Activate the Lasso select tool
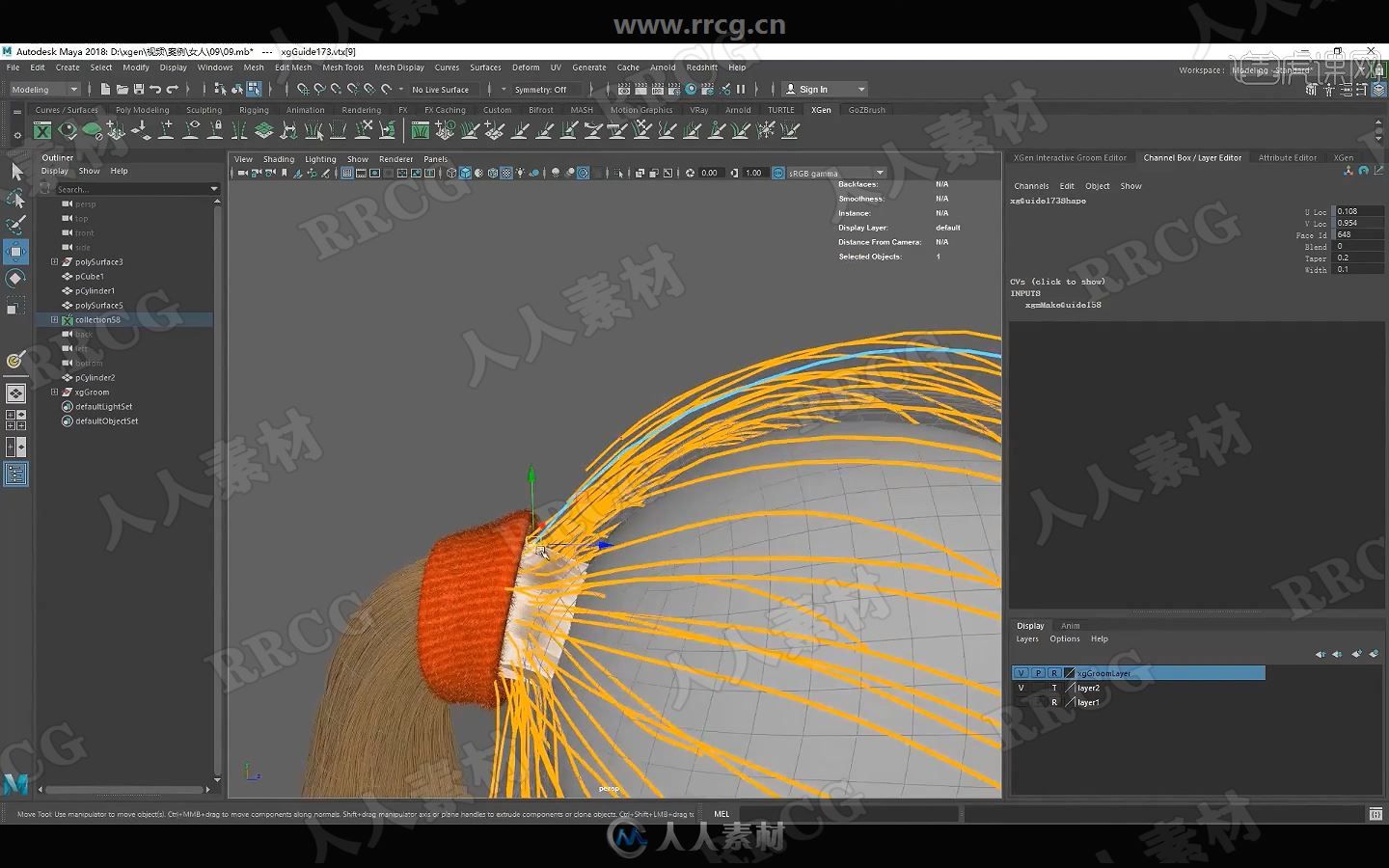Screen dimensions: 1389x868 [16, 198]
